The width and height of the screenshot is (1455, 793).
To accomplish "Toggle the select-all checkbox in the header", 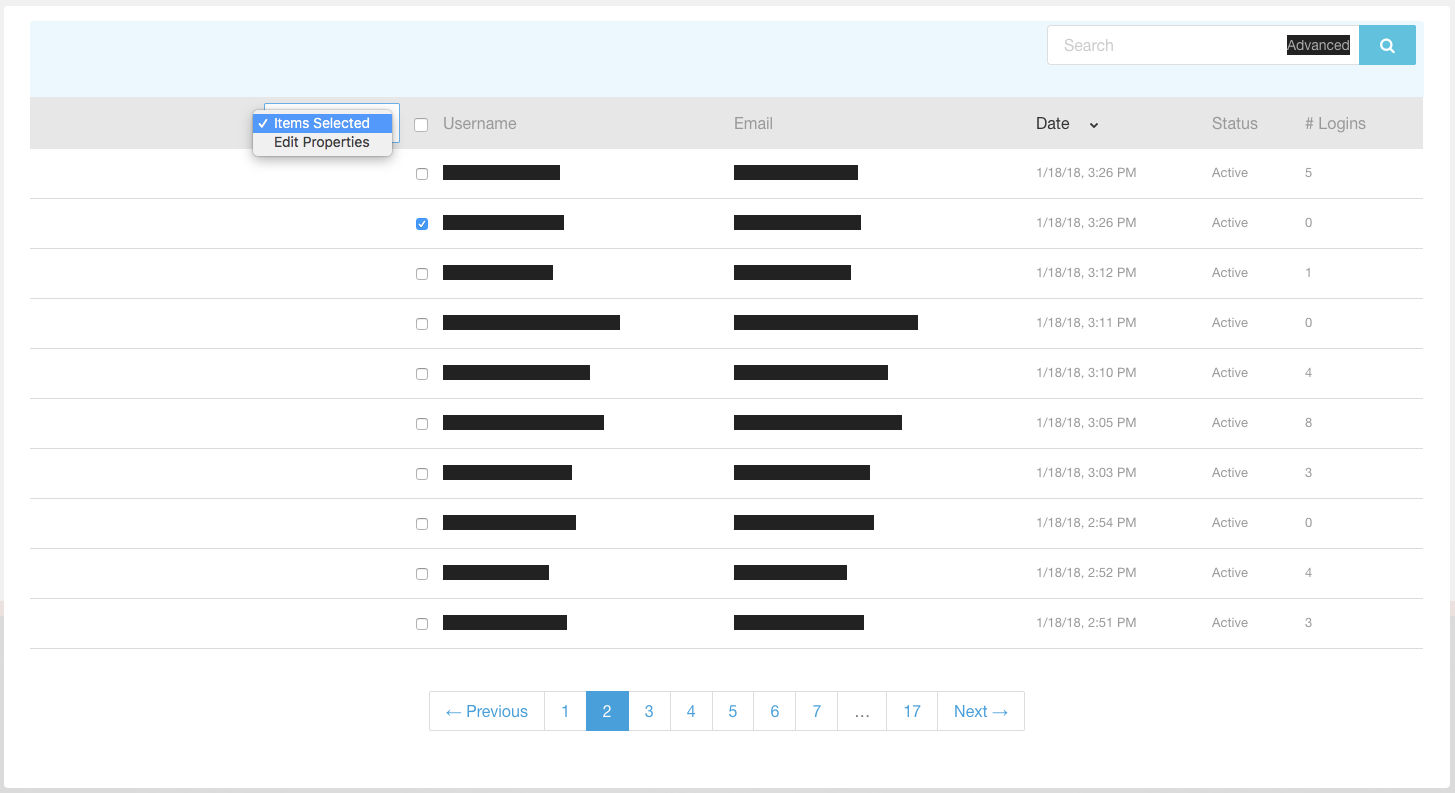I will click(x=421, y=124).
